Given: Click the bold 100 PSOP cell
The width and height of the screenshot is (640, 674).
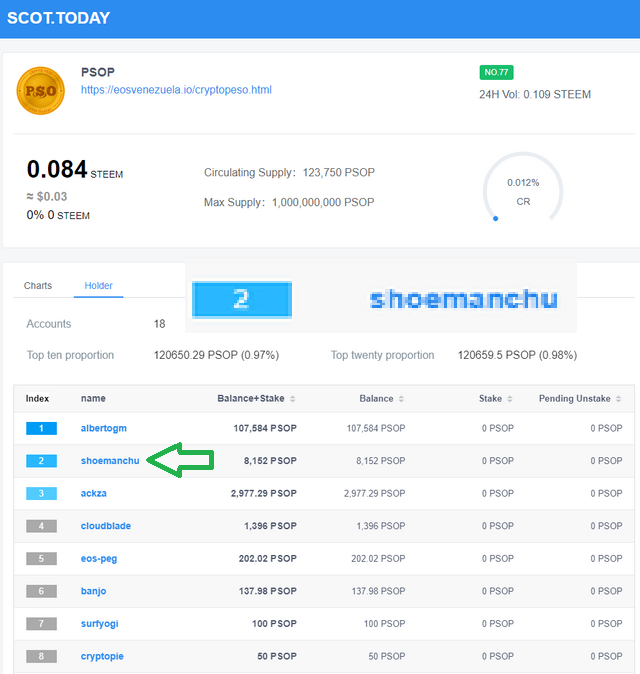Looking at the screenshot, I should coord(274,624).
